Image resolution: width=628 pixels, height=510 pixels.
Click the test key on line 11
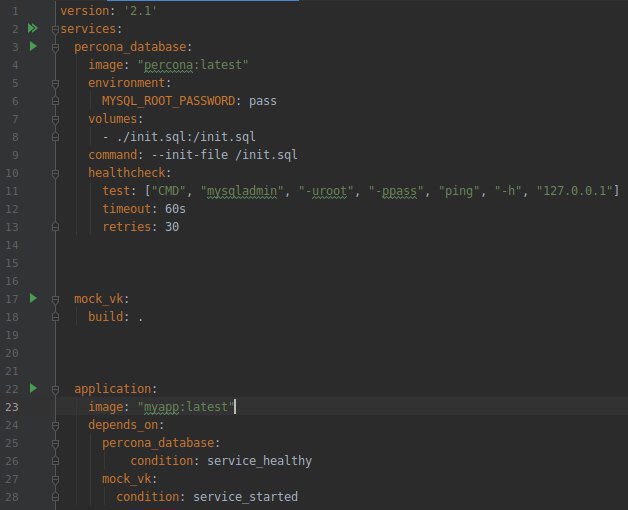point(116,191)
